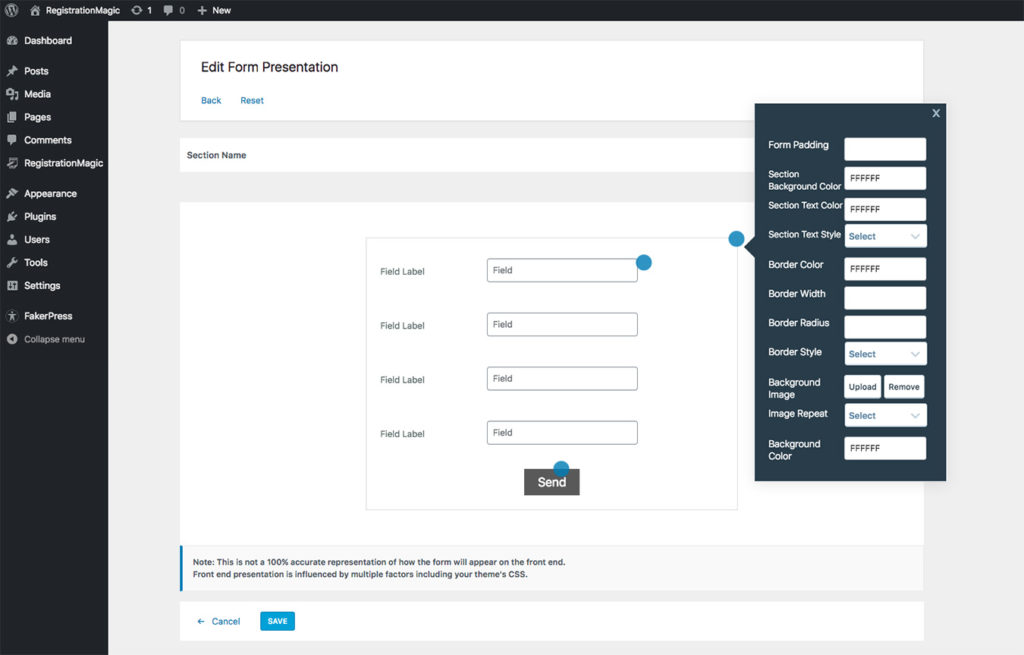The height and width of the screenshot is (655, 1024).
Task: Go to Plugins in the sidebar
Action: [x=40, y=216]
